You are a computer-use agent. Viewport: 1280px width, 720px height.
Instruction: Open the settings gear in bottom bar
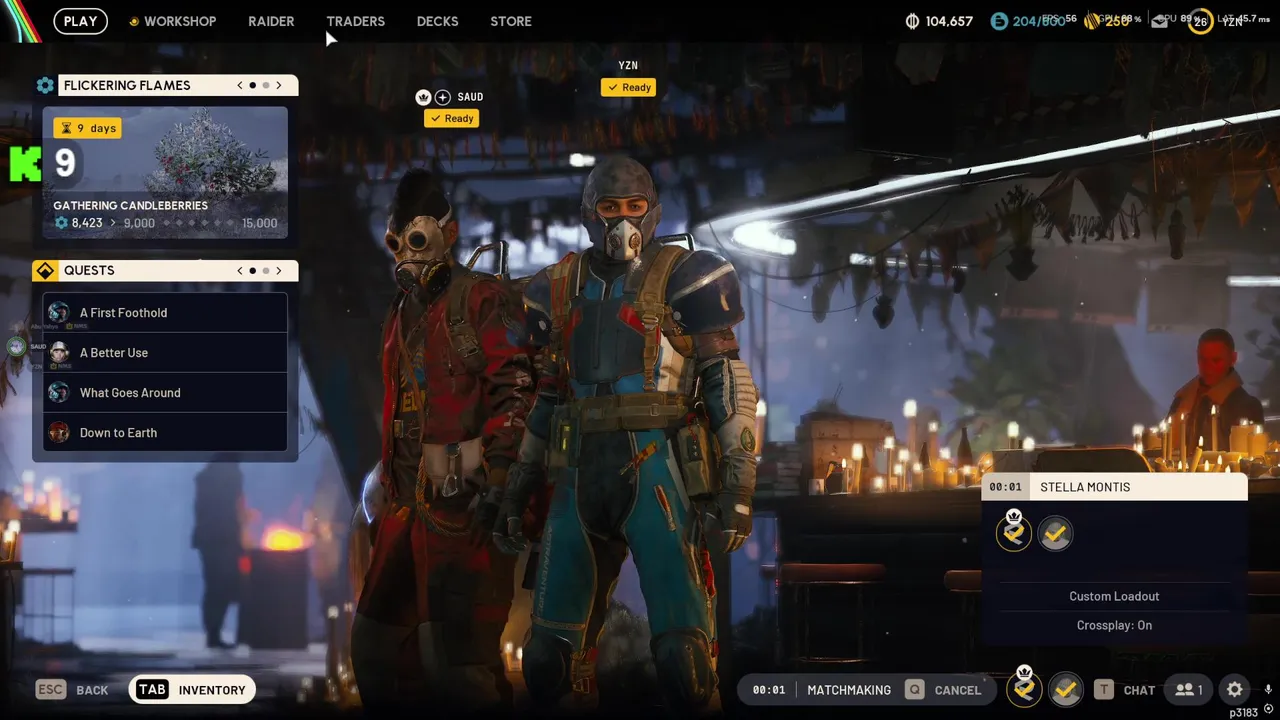pyautogui.click(x=1235, y=690)
